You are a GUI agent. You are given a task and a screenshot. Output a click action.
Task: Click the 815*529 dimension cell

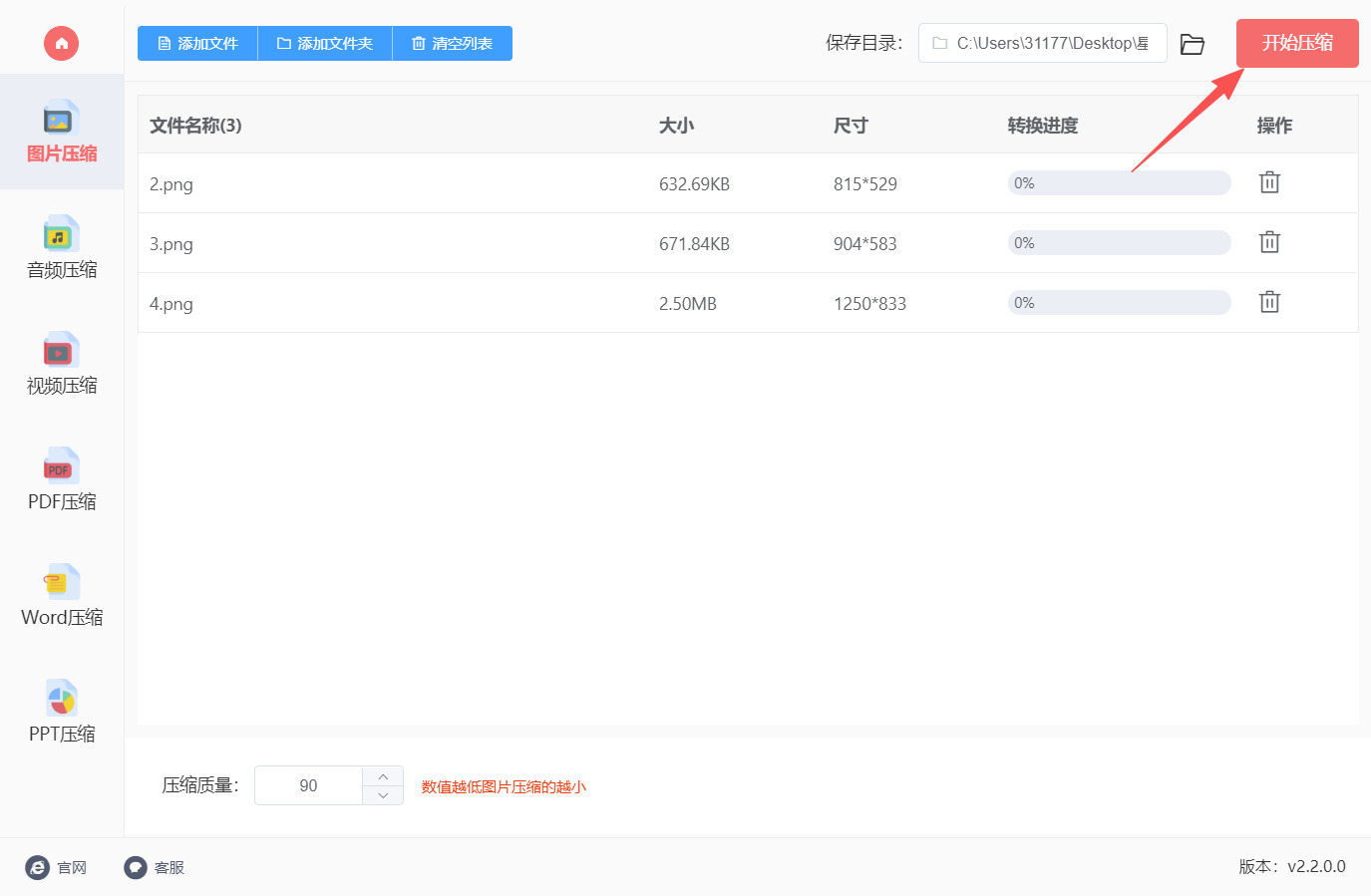point(865,184)
